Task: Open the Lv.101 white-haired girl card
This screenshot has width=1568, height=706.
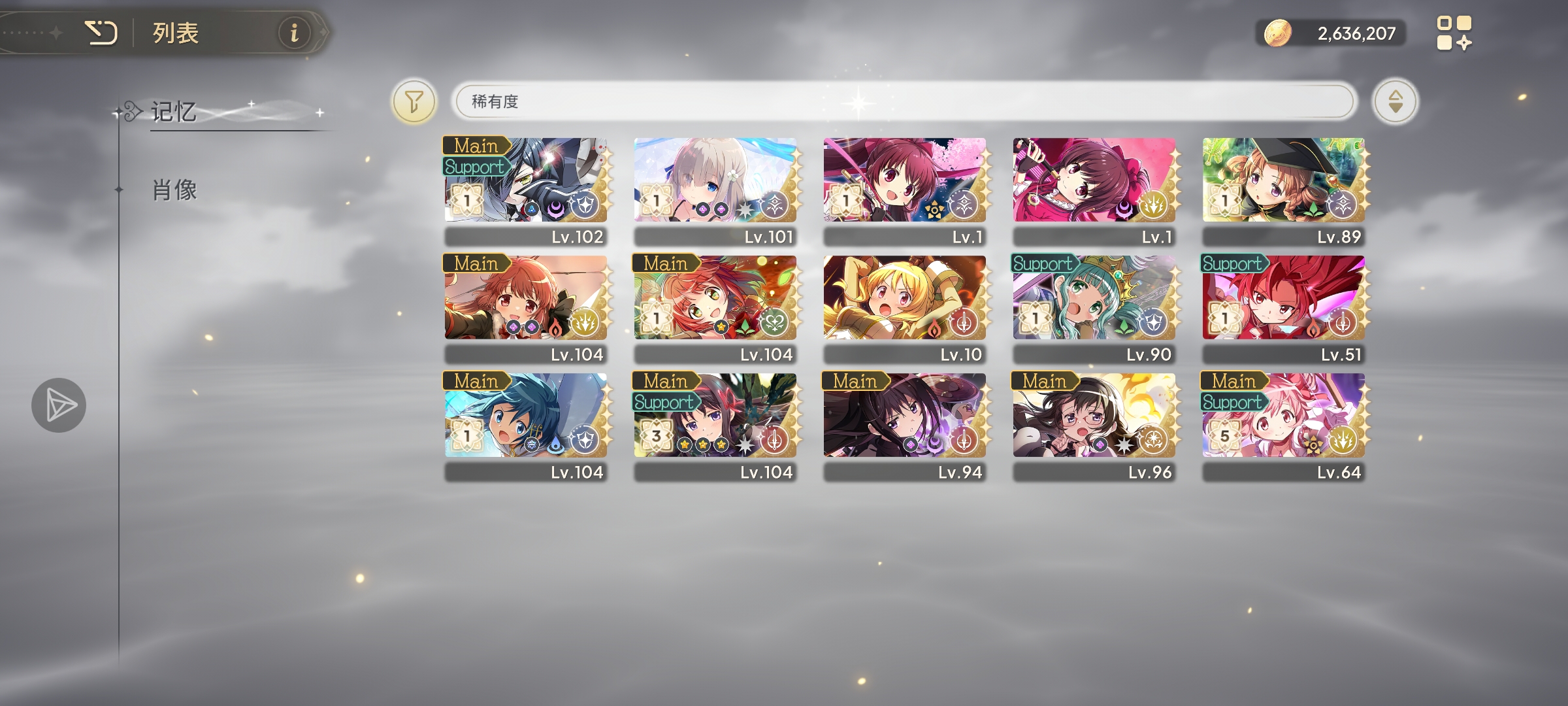Action: [715, 191]
